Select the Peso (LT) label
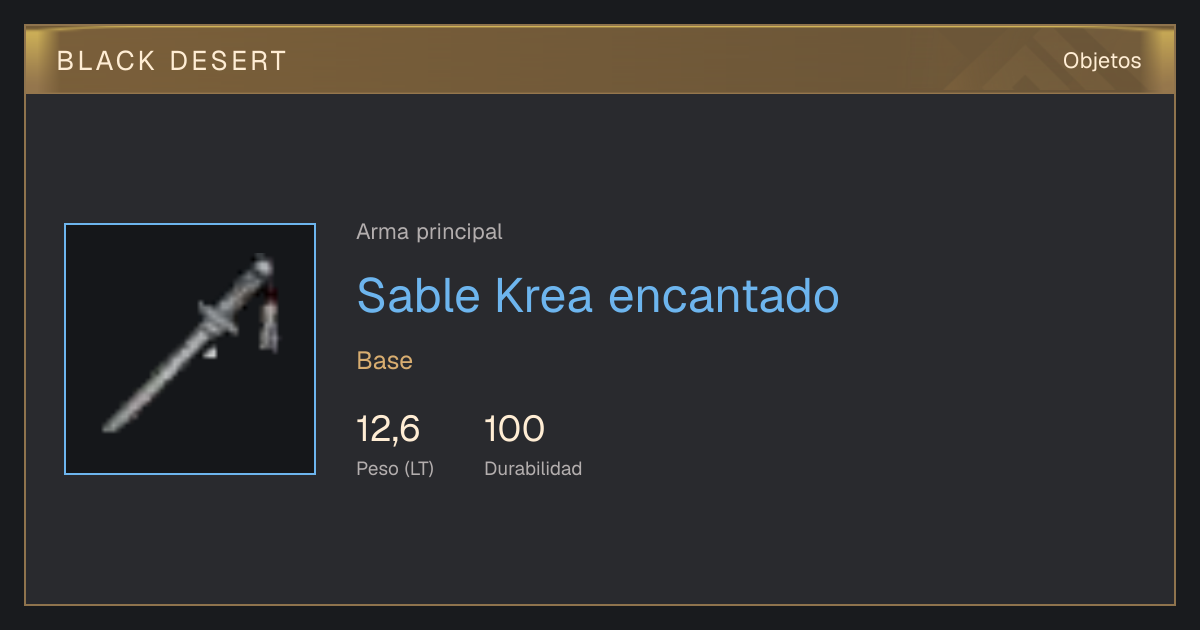Screen dimensions: 1200x630 (395, 468)
